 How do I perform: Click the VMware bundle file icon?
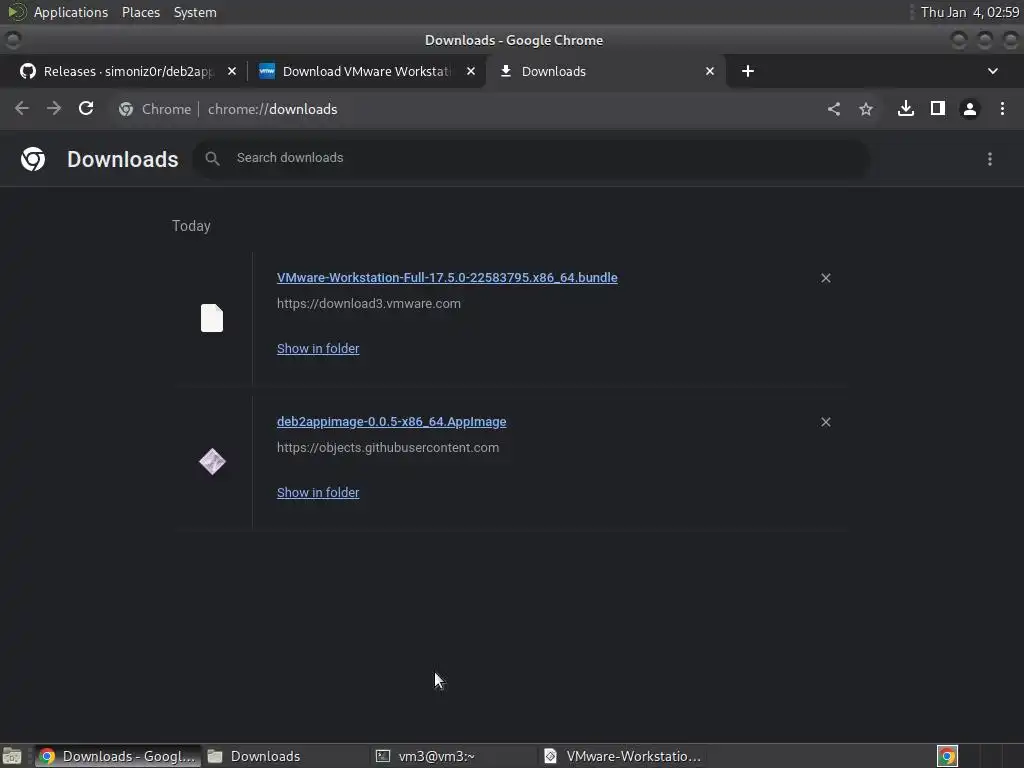(212, 318)
